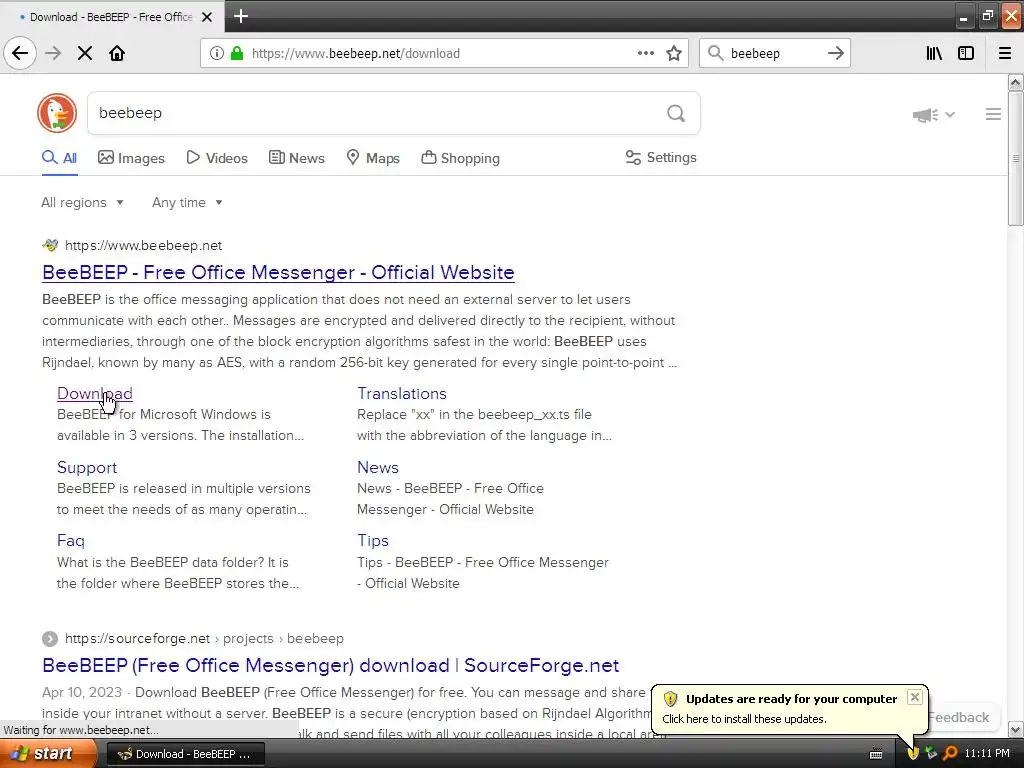This screenshot has height=768, width=1024.
Task: Open the DuckDuckGo megaphone dropdown
Action: [x=934, y=115]
